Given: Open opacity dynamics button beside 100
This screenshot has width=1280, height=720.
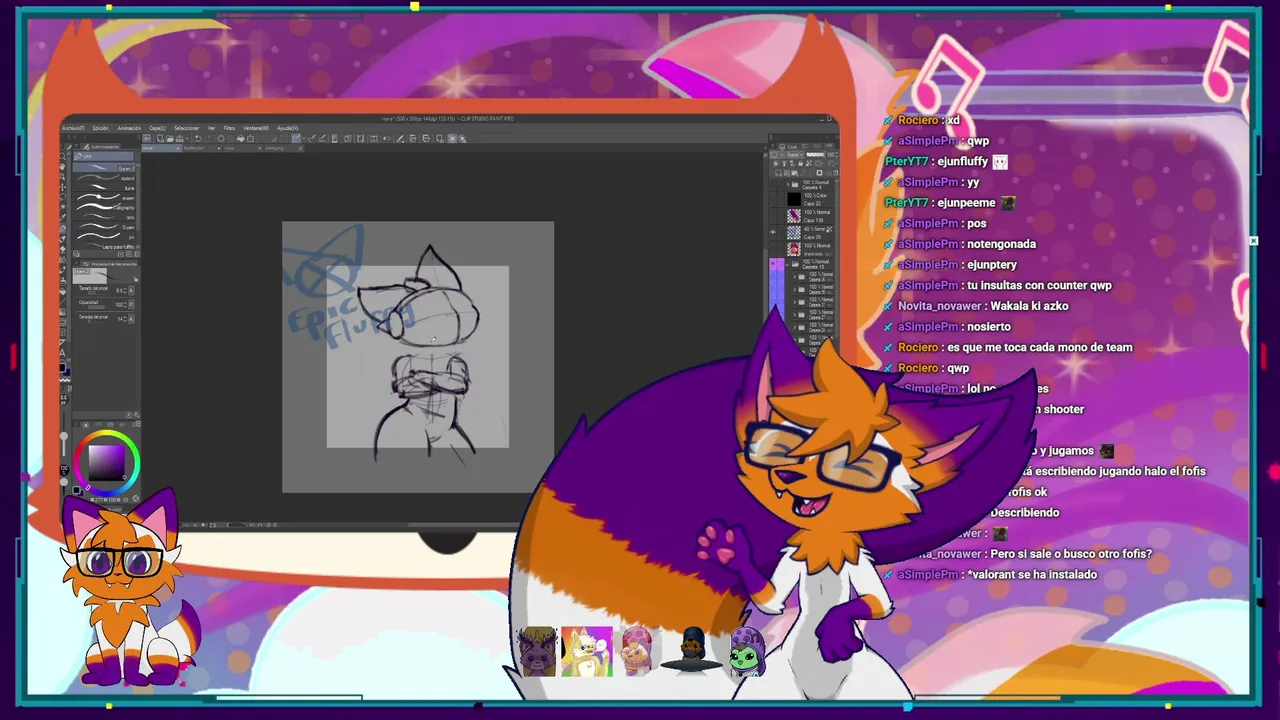Looking at the screenshot, I should click(x=131, y=304).
